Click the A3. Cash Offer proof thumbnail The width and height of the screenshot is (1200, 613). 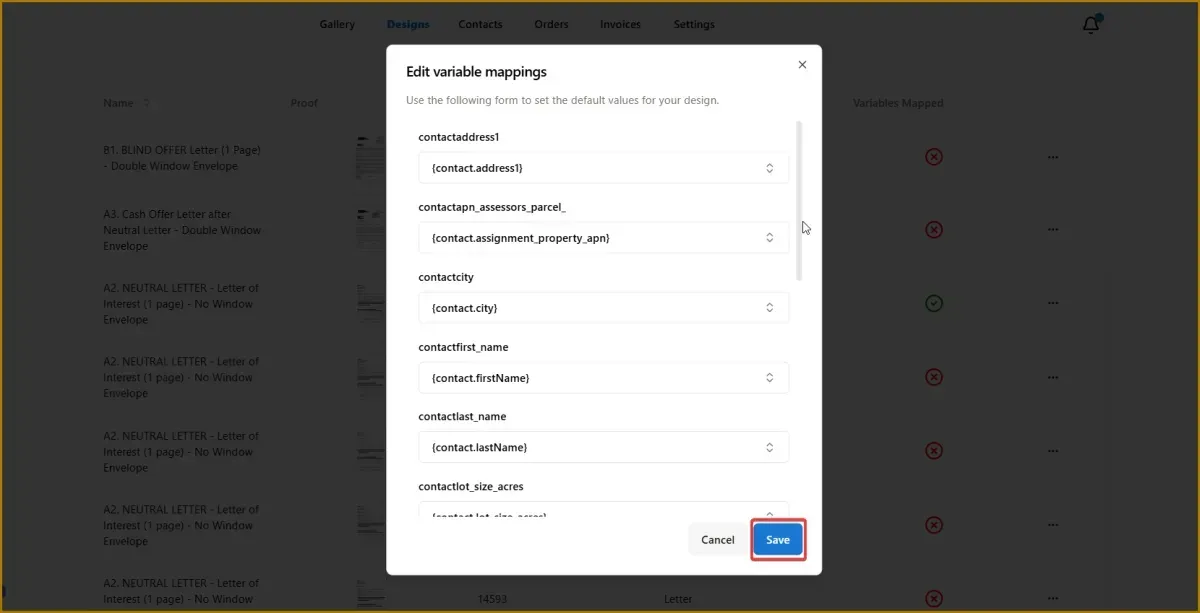tap(371, 228)
